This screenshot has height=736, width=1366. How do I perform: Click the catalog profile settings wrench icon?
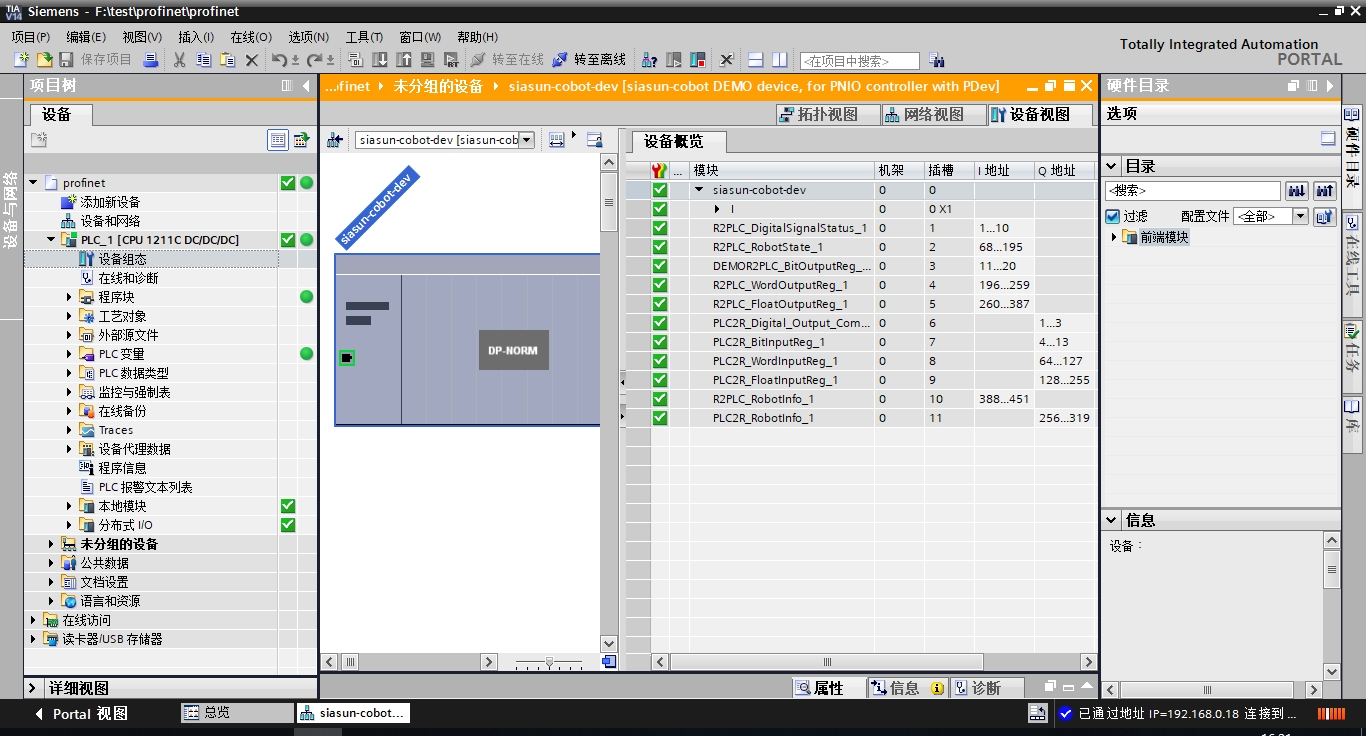1324,216
